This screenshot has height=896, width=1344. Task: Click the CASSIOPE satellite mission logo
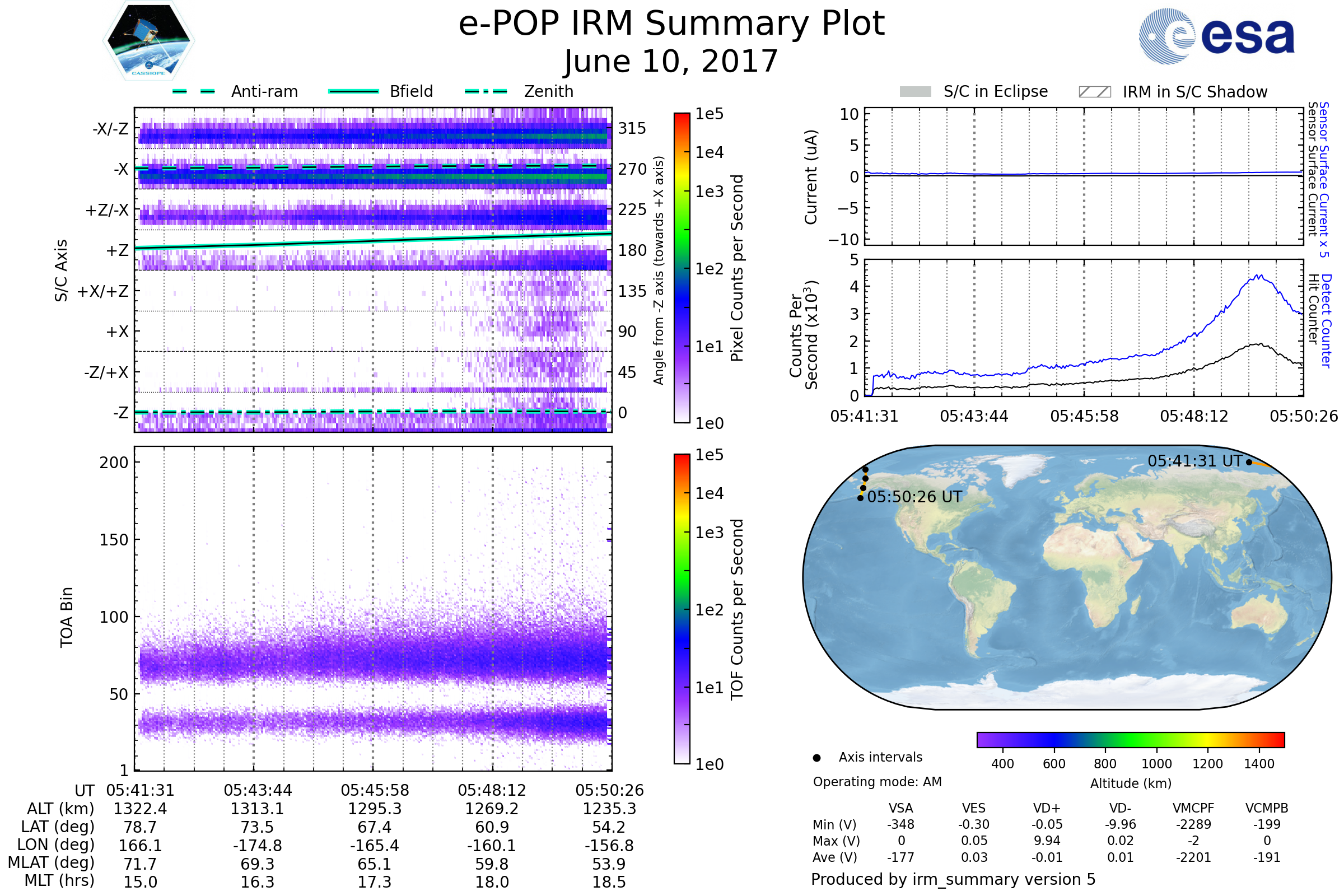tap(148, 41)
